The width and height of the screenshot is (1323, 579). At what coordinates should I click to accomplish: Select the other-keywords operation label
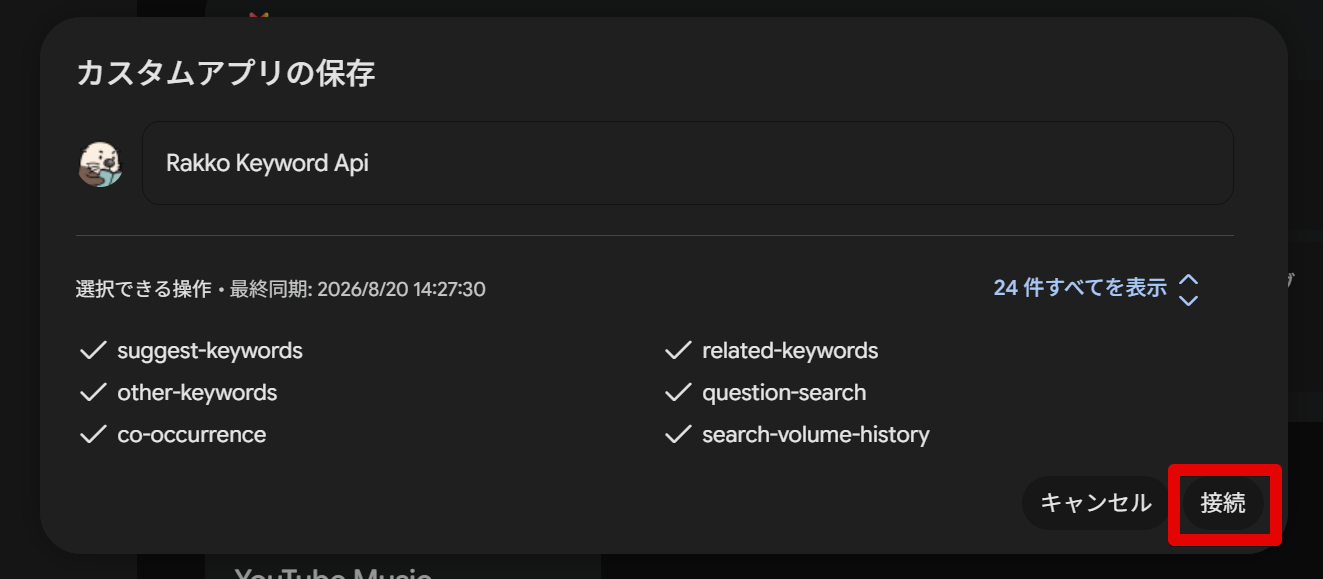(197, 393)
